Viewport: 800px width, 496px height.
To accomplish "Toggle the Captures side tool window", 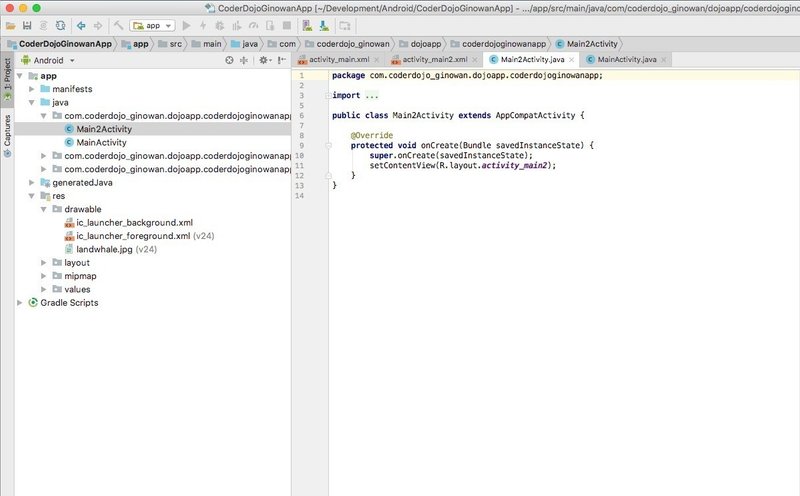I will click(7, 136).
